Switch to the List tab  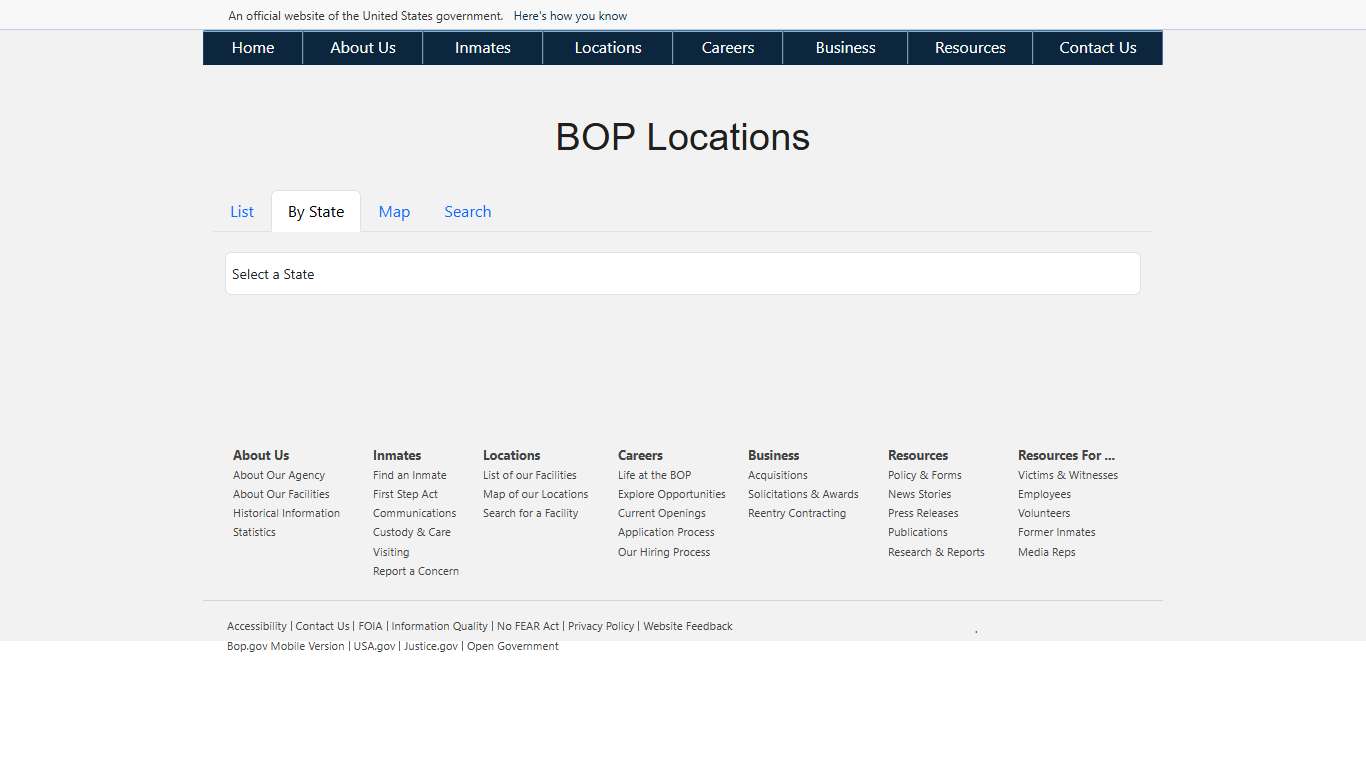(241, 211)
